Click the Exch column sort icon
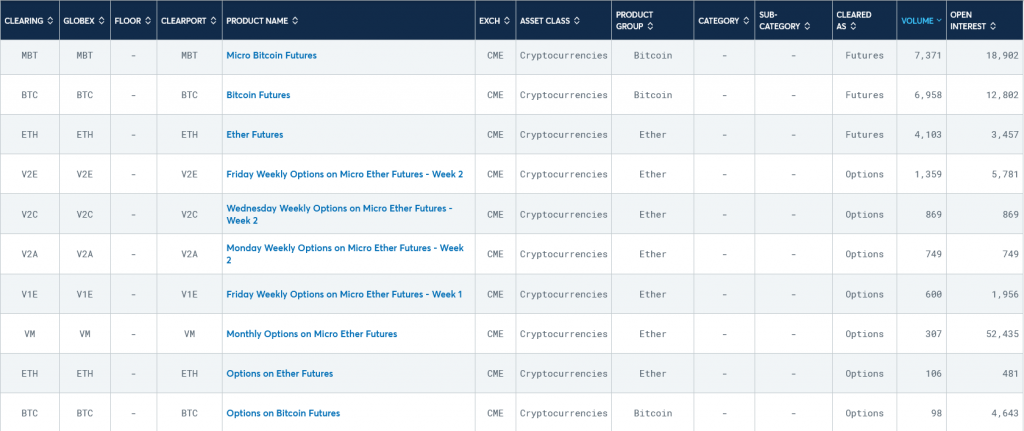This screenshot has height=431, width=1024. tap(505, 21)
